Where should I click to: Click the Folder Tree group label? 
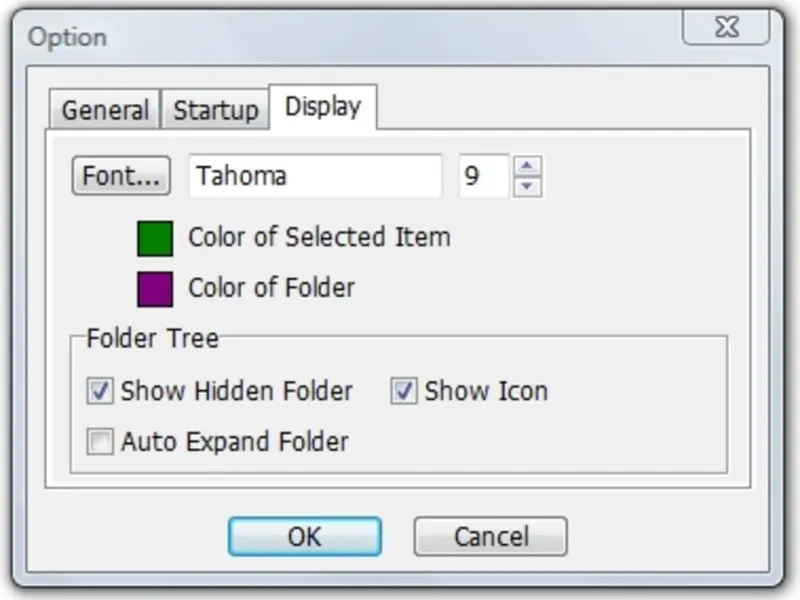tap(152, 337)
